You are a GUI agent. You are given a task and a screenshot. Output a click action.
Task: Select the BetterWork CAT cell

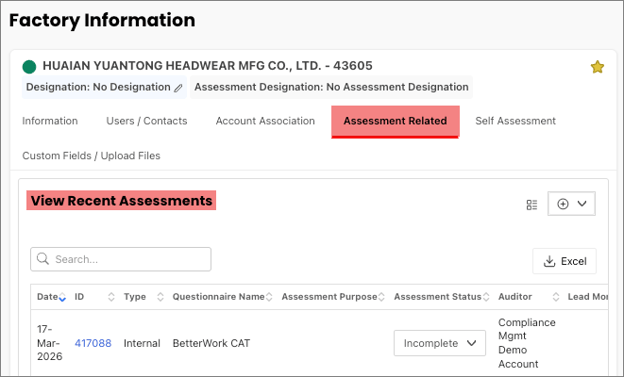211,343
